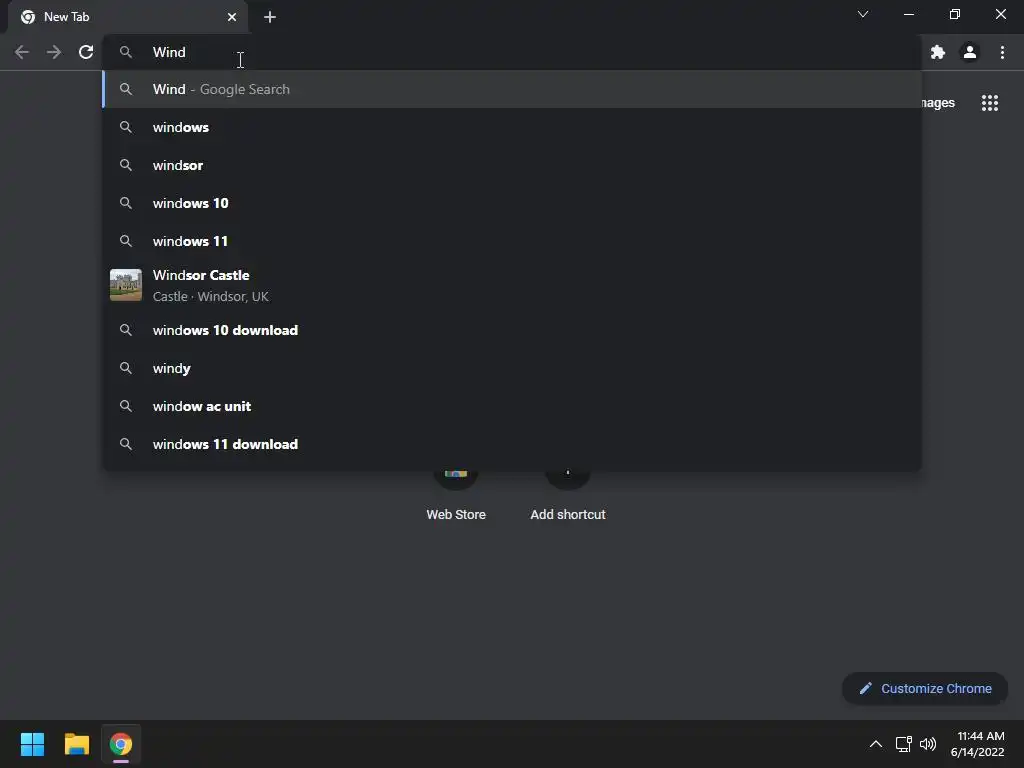Select the 'windows 11 download' suggestion

pyautogui.click(x=513, y=444)
